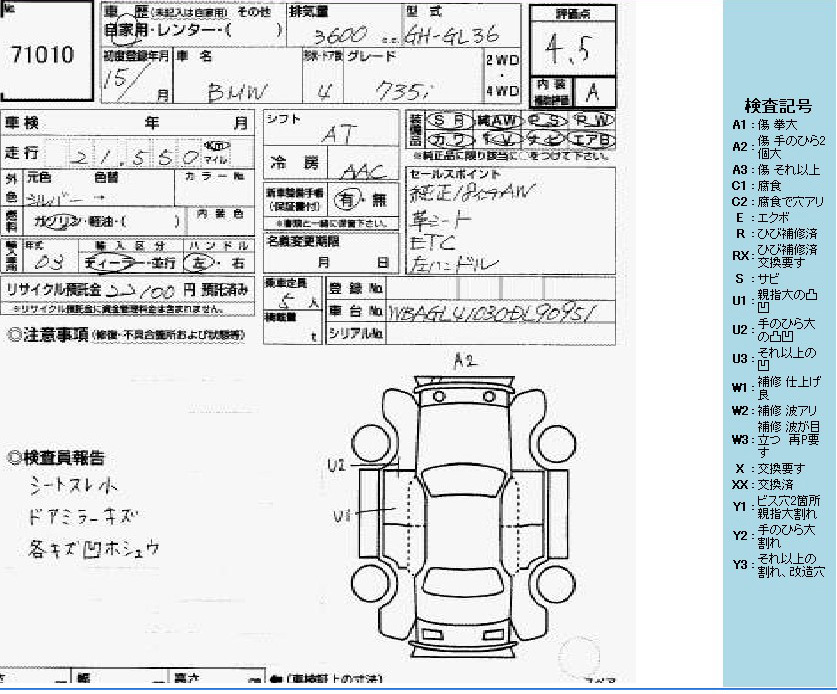The height and width of the screenshot is (694, 837).
Task: Select the 4WD drive label
Action: pyautogui.click(x=502, y=91)
